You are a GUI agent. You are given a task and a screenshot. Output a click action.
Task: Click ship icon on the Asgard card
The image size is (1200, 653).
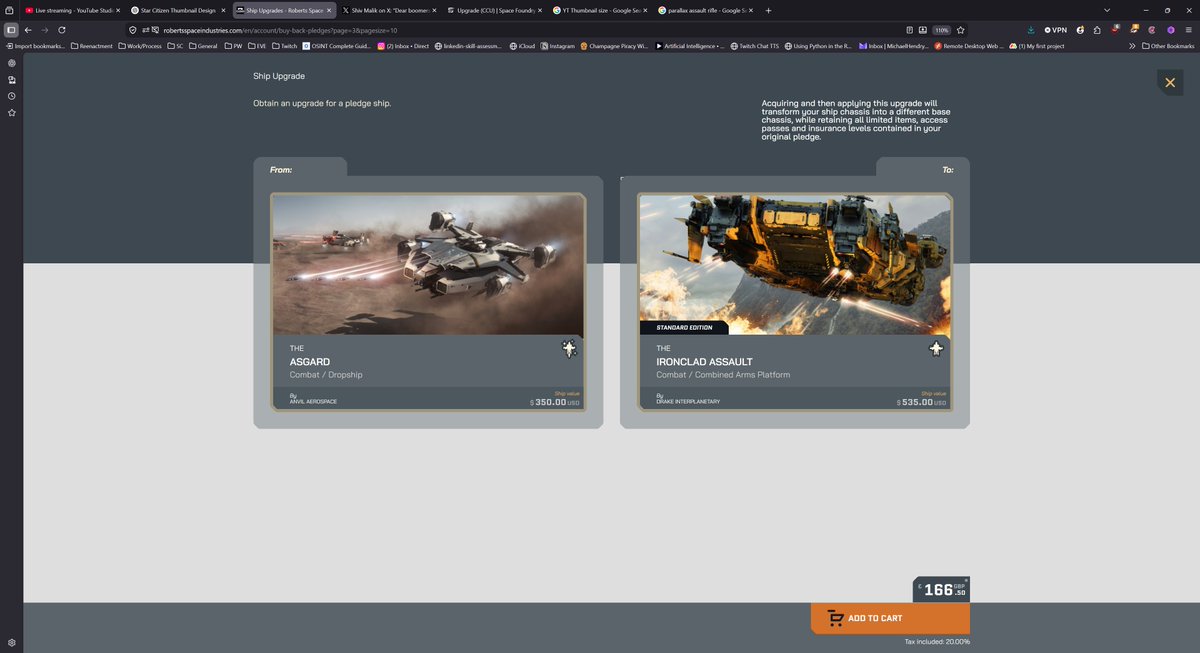pos(569,348)
